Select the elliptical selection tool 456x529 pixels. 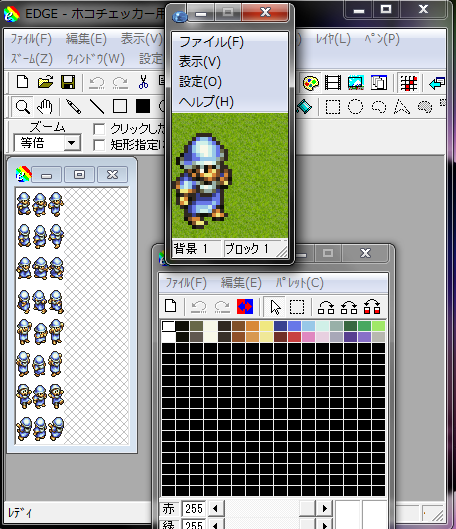(355, 107)
